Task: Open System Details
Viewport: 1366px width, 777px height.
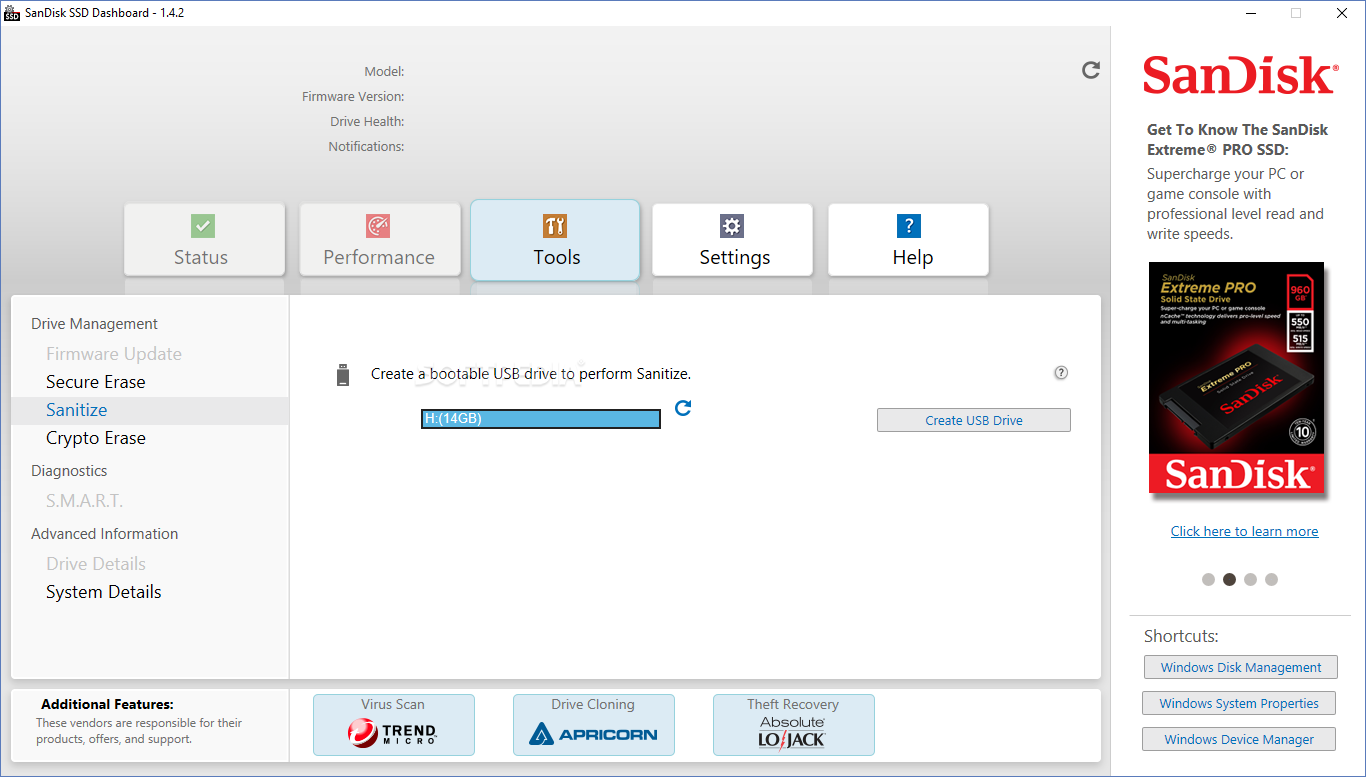Action: [104, 592]
